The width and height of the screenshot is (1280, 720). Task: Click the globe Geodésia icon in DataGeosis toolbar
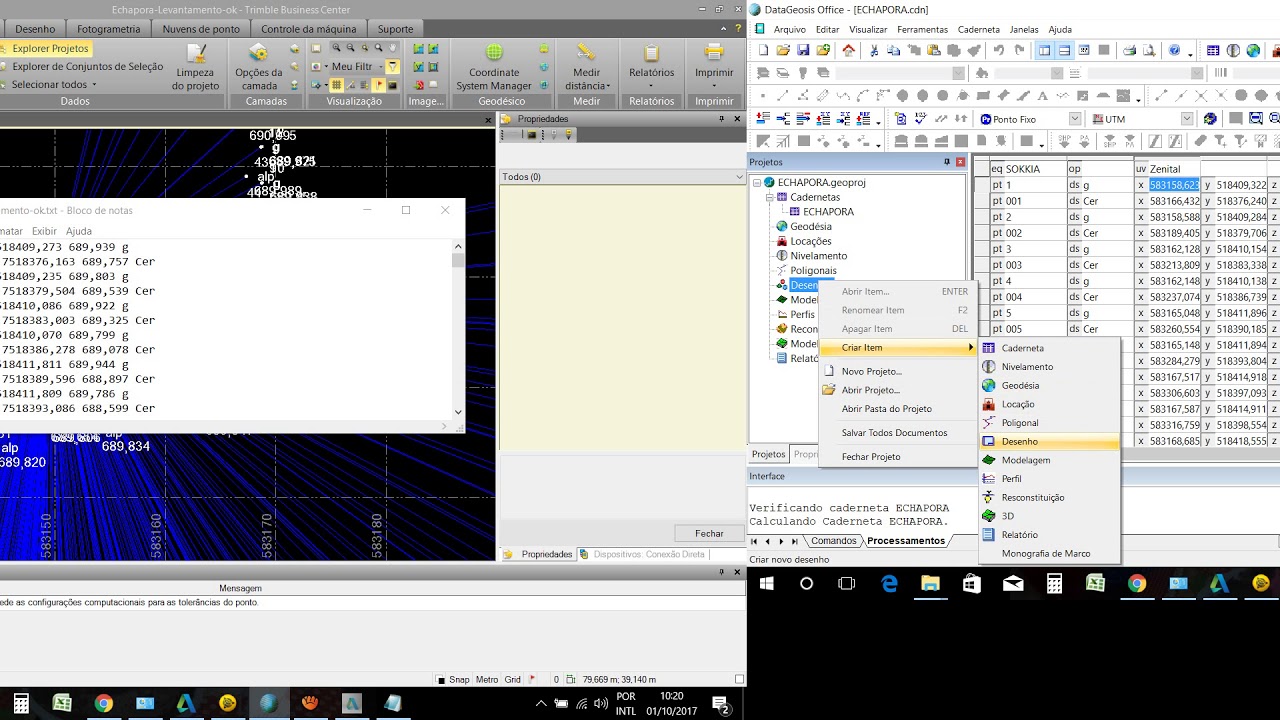1253,50
